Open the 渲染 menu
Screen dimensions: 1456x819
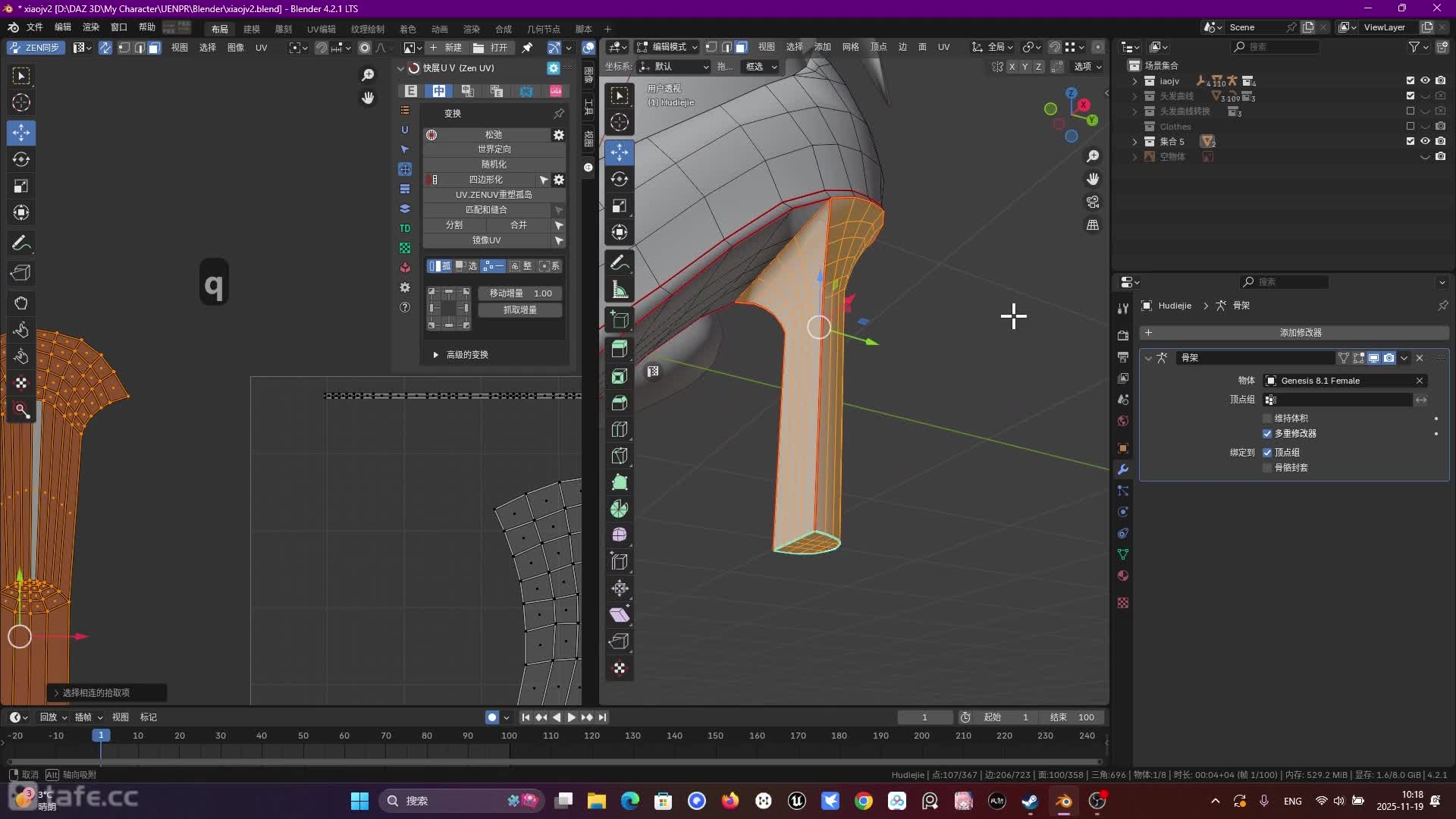pos(91,27)
